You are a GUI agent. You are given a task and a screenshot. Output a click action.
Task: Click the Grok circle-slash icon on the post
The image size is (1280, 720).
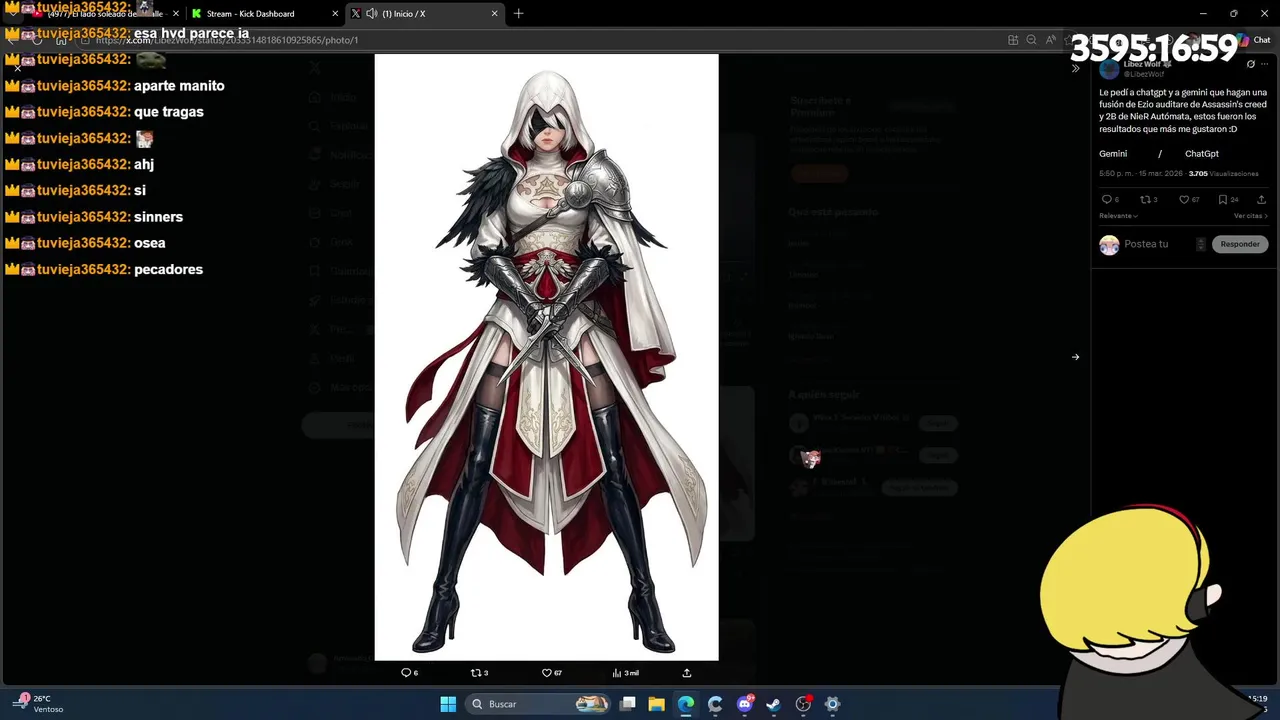pos(1250,64)
